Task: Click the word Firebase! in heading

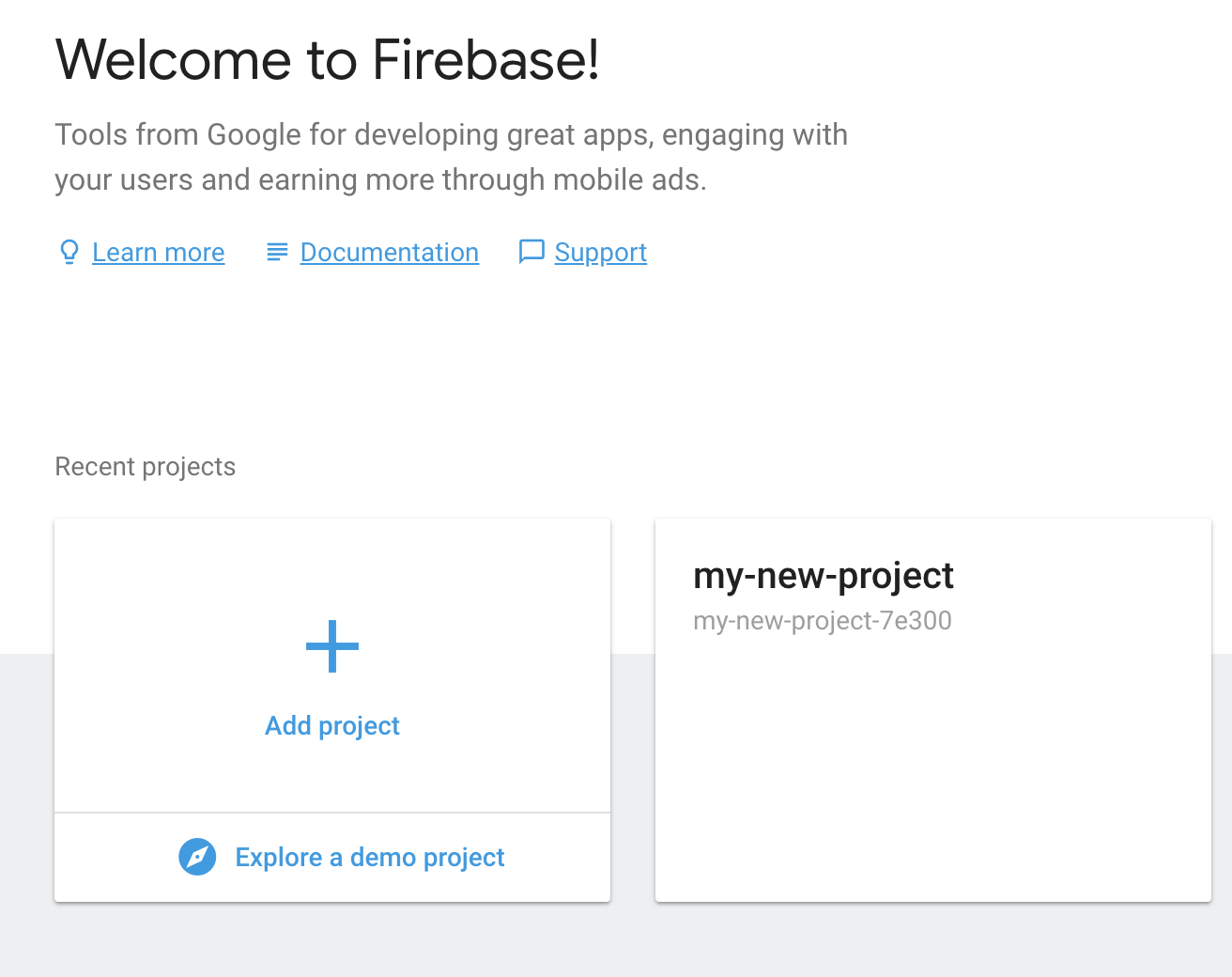Action: pyautogui.click(x=485, y=60)
